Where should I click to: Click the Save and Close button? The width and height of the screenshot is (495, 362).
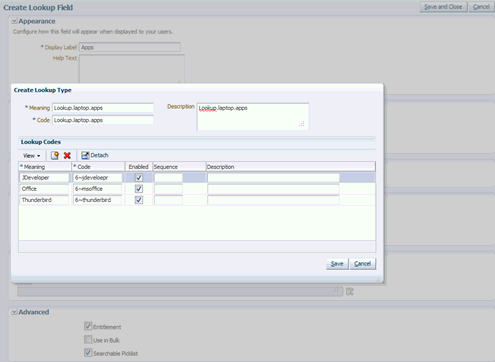(x=443, y=7)
